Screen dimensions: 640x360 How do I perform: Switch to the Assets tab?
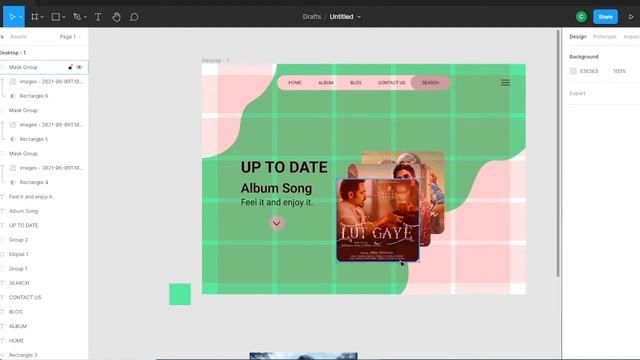point(18,37)
